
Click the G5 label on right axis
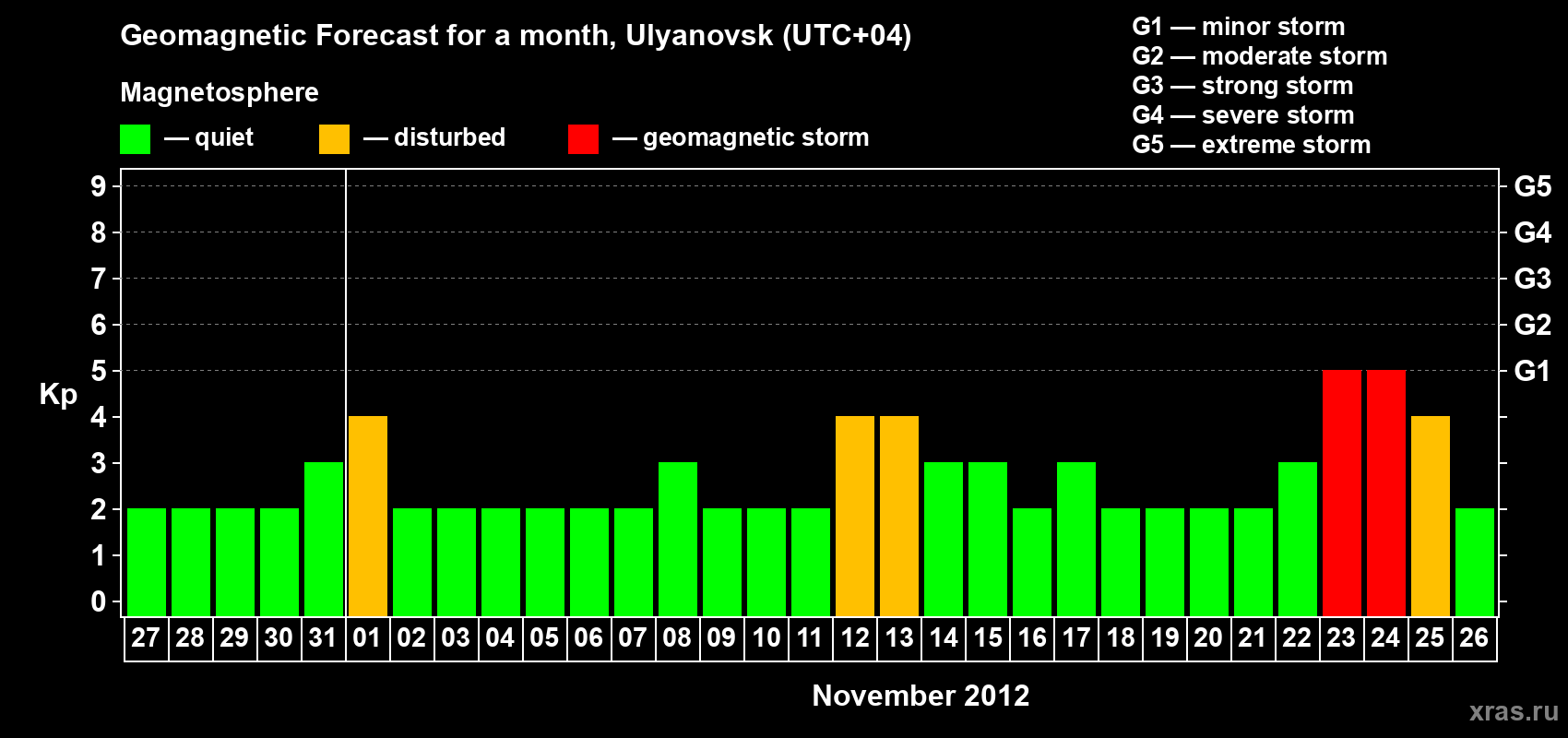pyautogui.click(x=1532, y=186)
